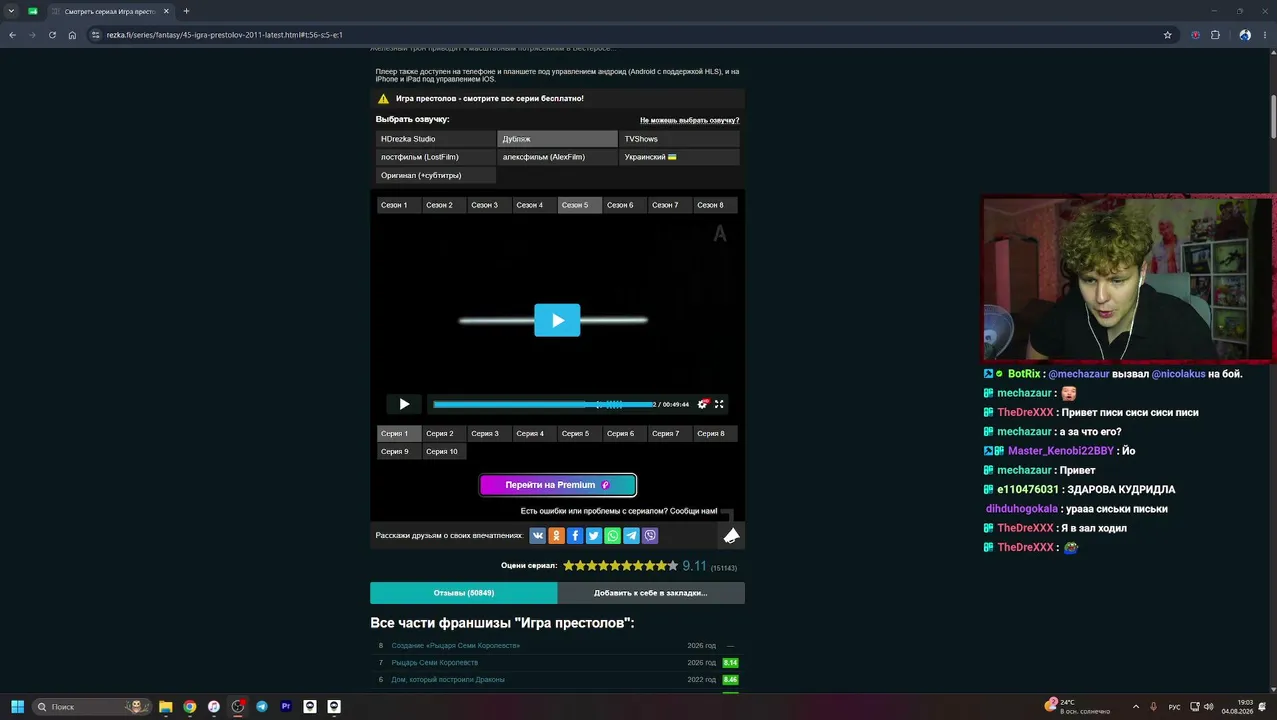Viewport: 1277px width, 720px height.
Task: Click the browser address bar URL
Action: (x=225, y=35)
